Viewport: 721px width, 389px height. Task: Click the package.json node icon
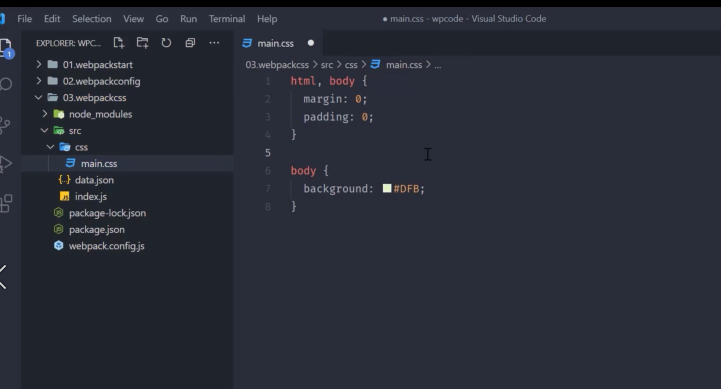(x=58, y=229)
